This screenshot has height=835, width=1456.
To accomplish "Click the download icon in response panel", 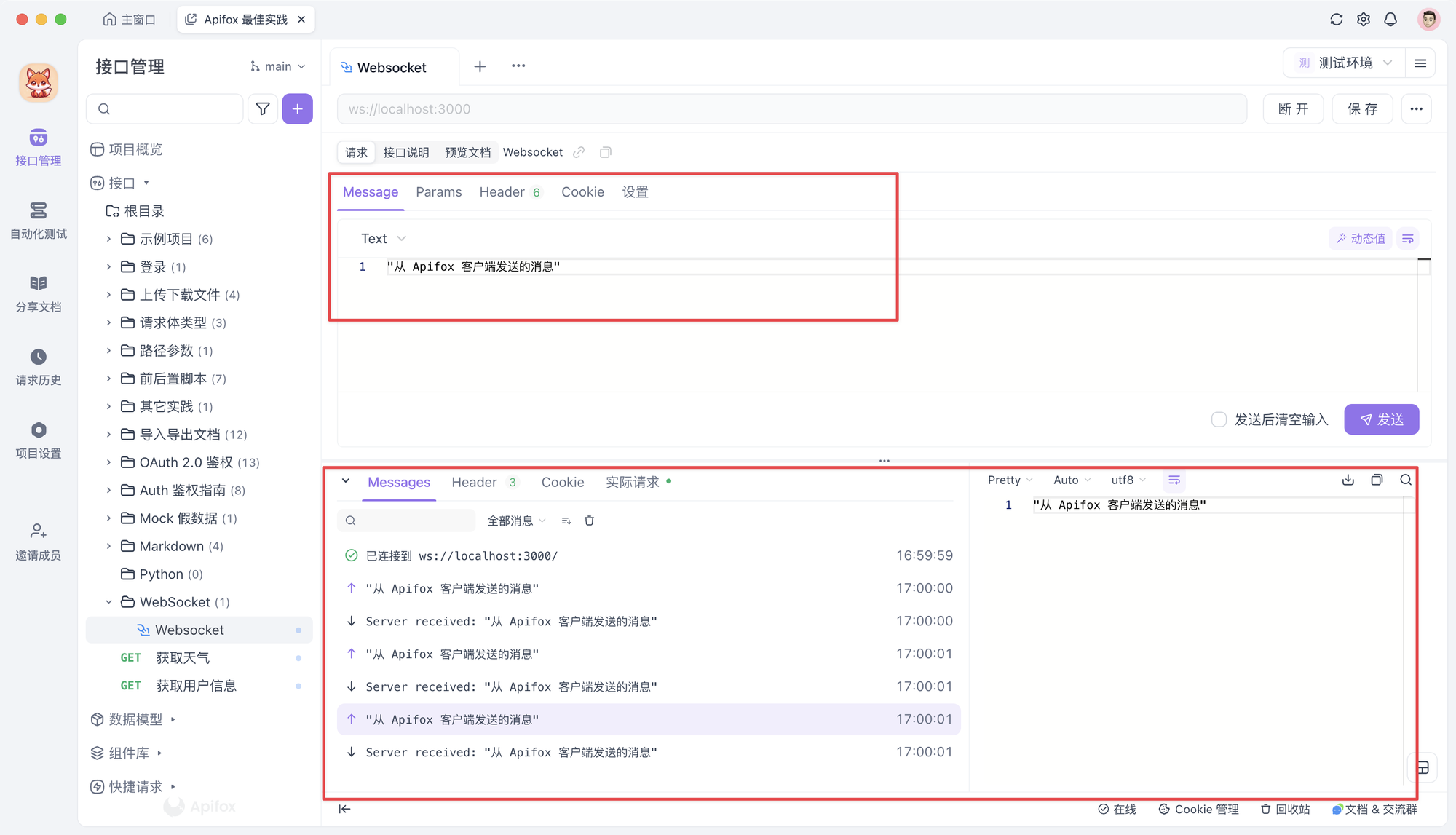I will (x=1348, y=481).
